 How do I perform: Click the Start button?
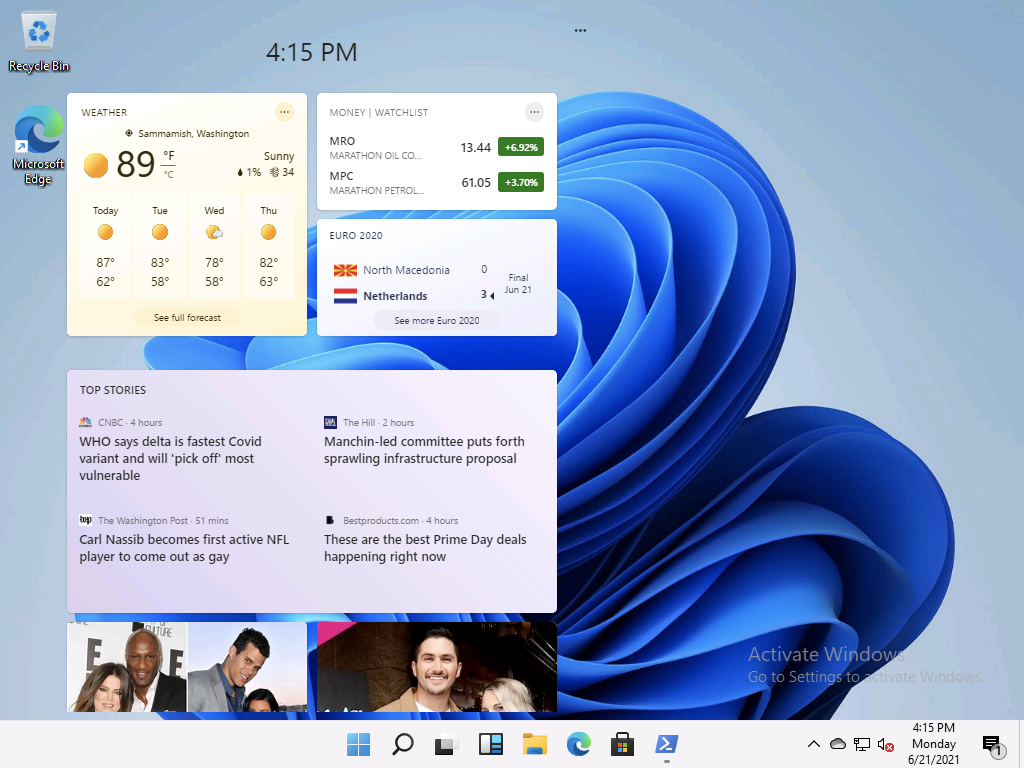357,744
